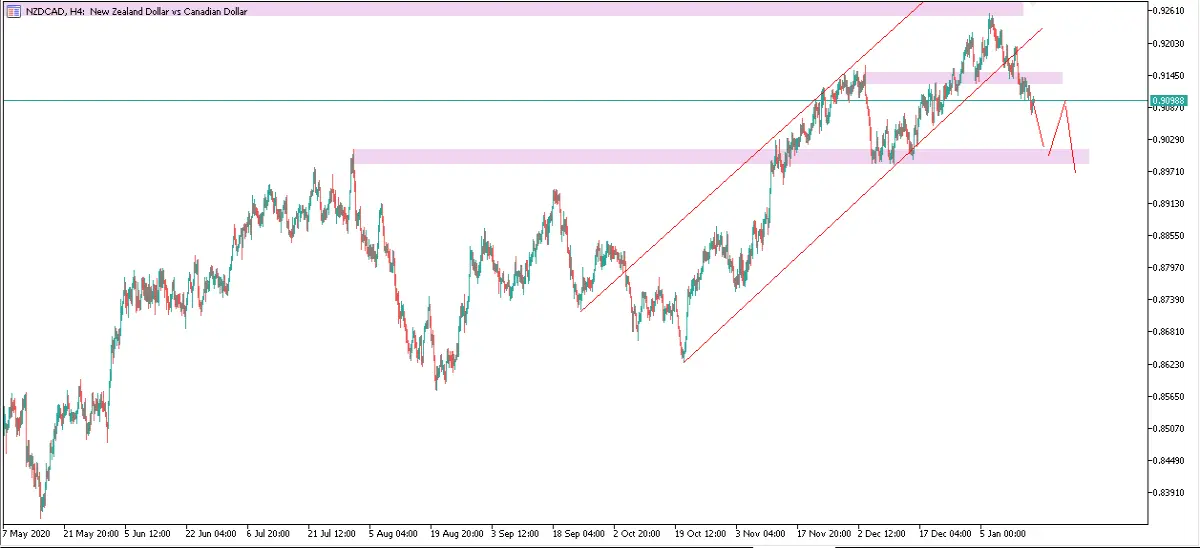The height and width of the screenshot is (548, 1200).
Task: Select the current price label 0.90988
Action: 1168,100
